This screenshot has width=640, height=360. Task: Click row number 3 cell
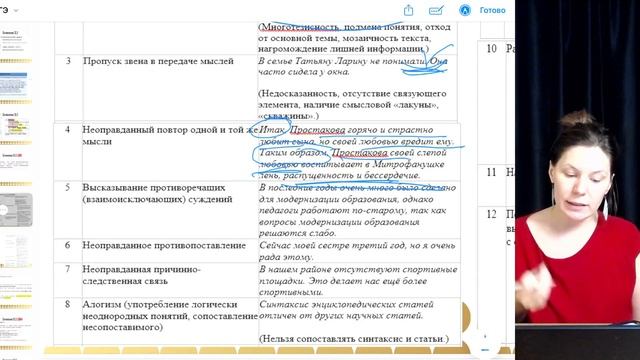pos(68,61)
